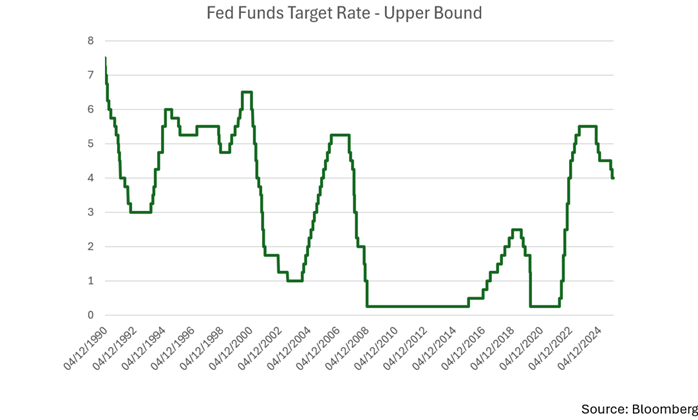The image size is (698, 420).
Task: Select the y-axis value 3 label
Action: tap(91, 213)
